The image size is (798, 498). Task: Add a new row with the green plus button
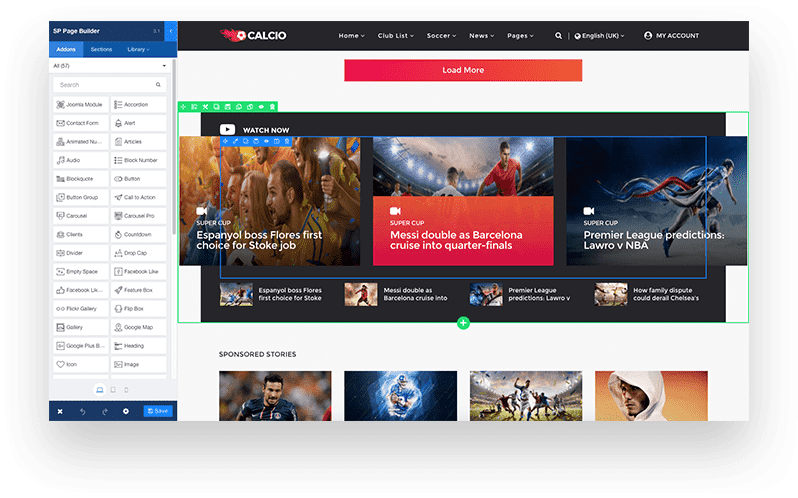(463, 323)
